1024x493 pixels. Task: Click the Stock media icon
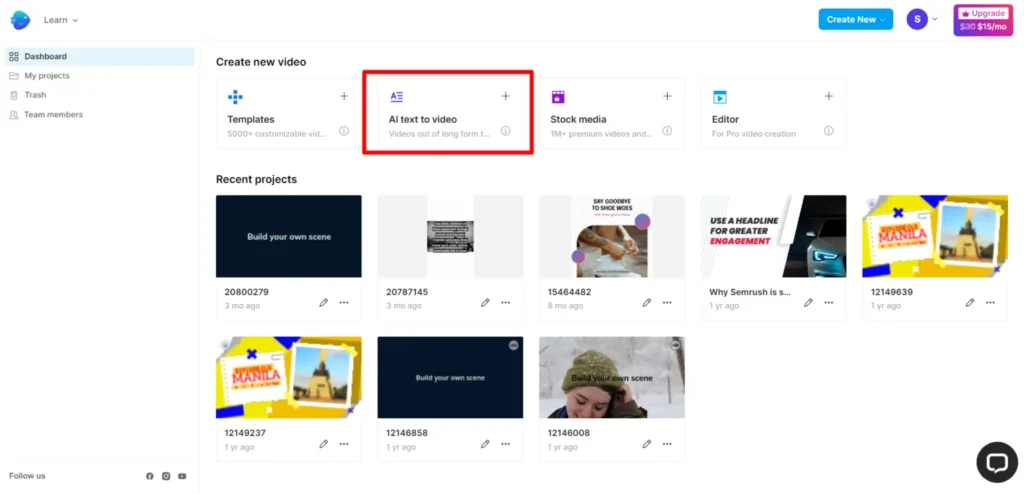(x=558, y=97)
